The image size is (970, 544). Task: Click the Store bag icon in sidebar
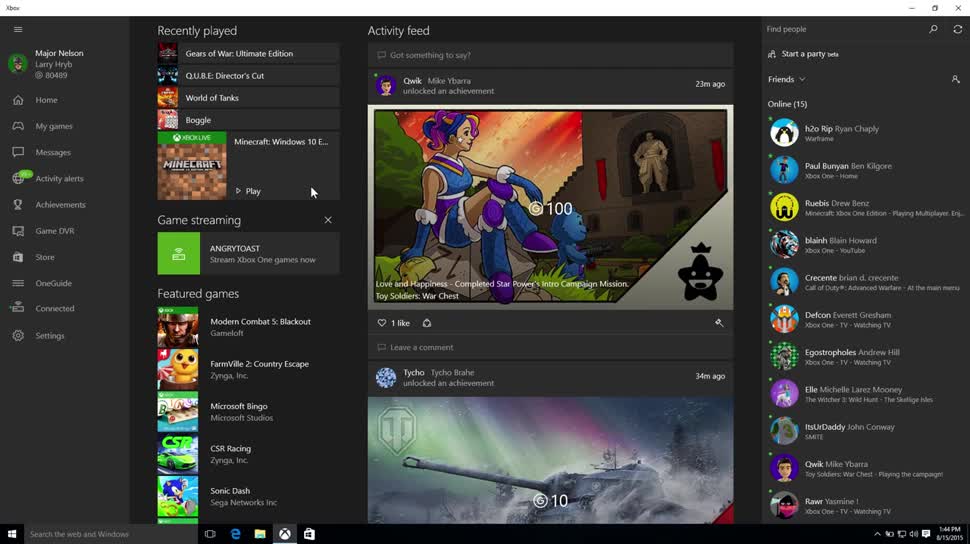click(18, 257)
